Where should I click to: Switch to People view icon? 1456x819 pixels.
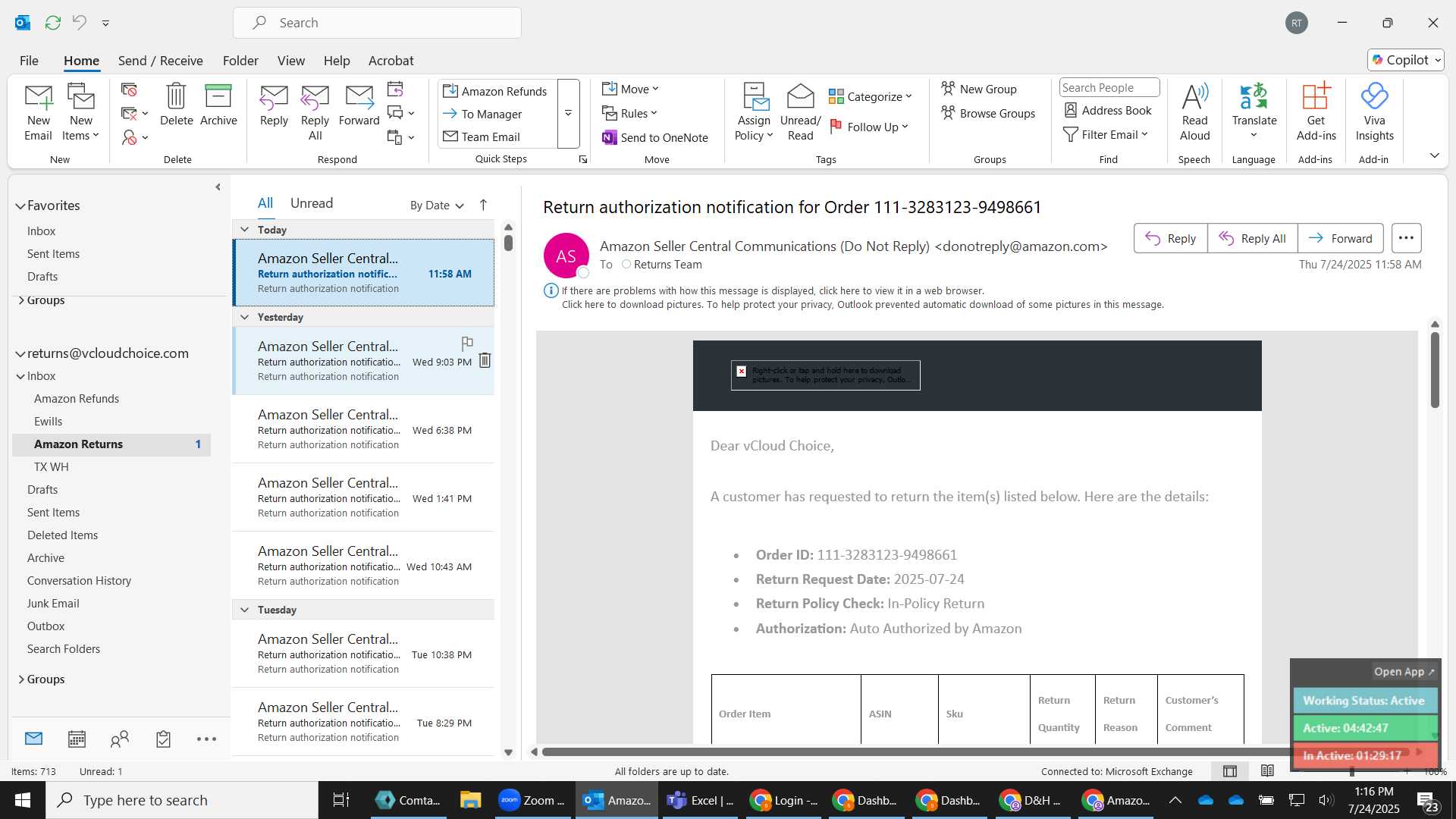(x=120, y=739)
